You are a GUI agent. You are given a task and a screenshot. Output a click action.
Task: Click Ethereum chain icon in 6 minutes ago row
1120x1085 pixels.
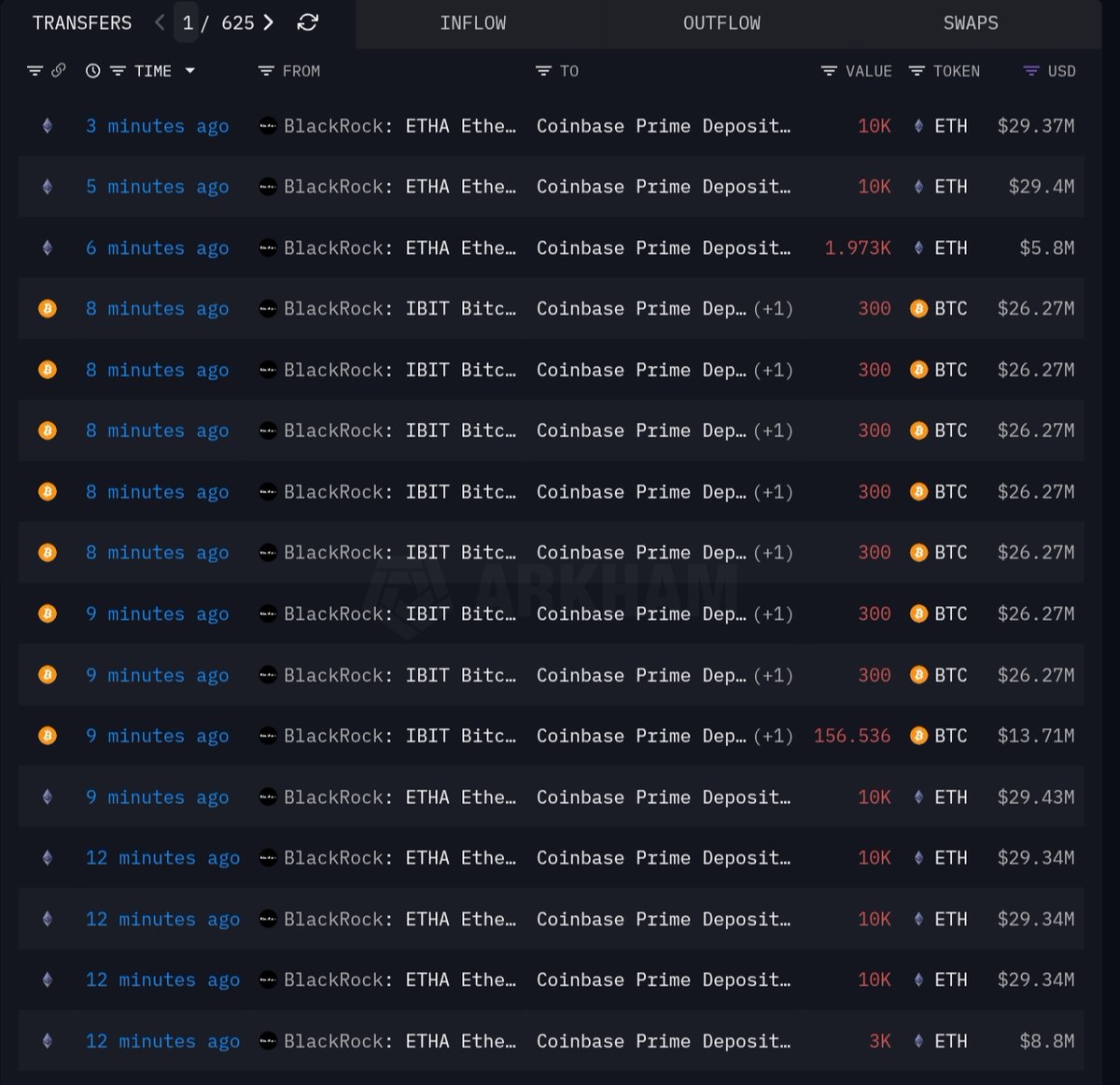(x=48, y=247)
